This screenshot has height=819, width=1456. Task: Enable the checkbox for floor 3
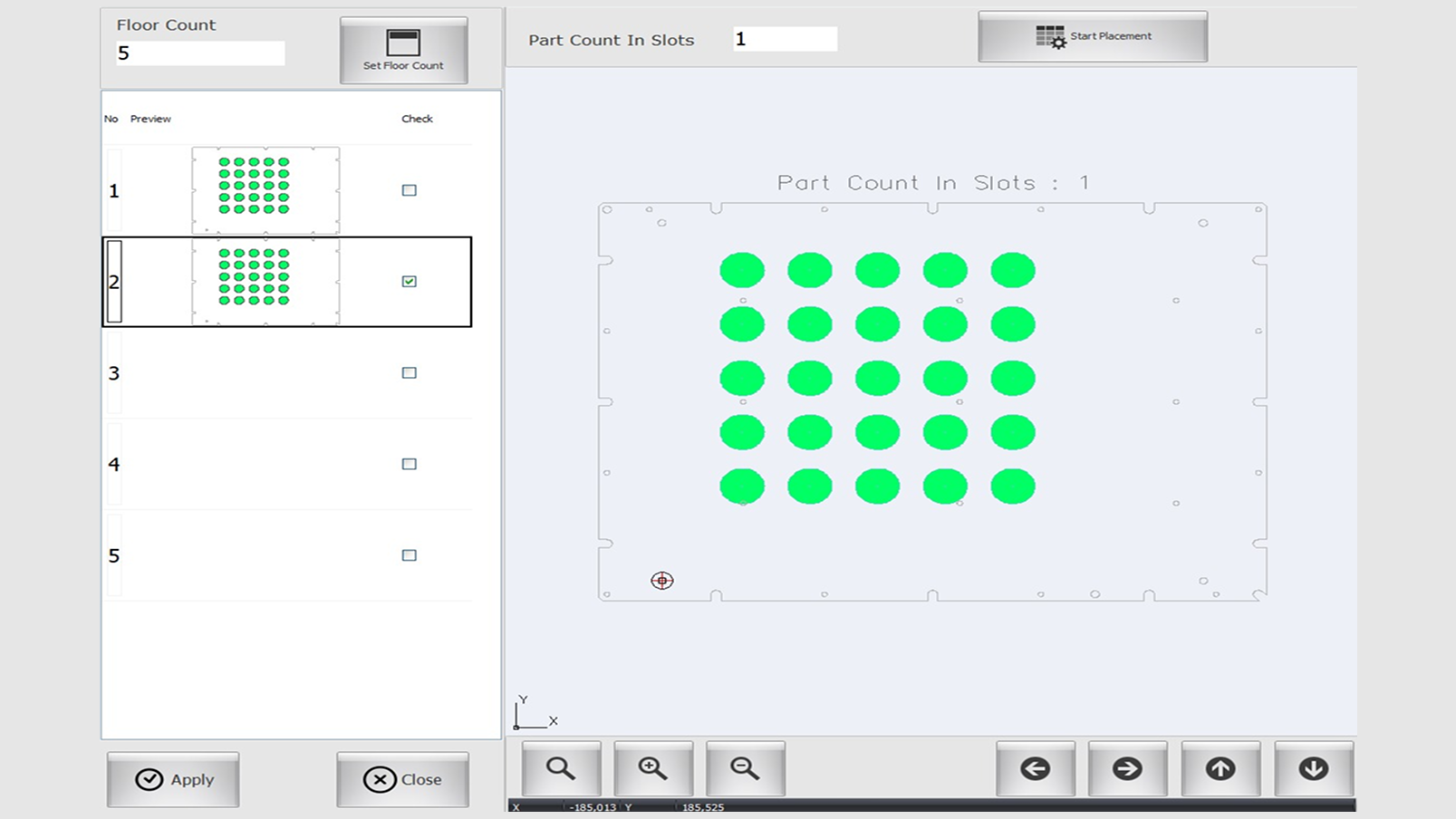tap(410, 372)
